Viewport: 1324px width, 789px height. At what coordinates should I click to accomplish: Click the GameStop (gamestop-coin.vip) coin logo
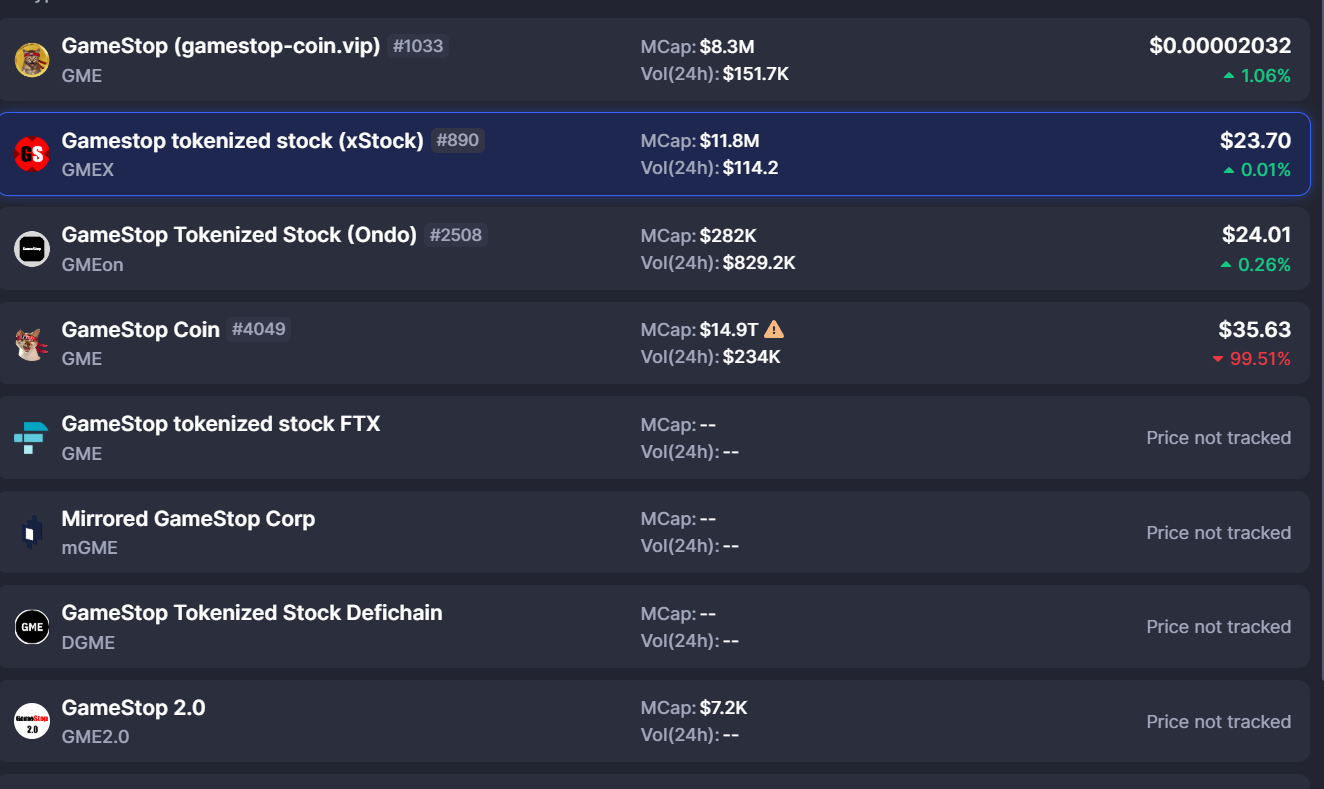click(32, 60)
